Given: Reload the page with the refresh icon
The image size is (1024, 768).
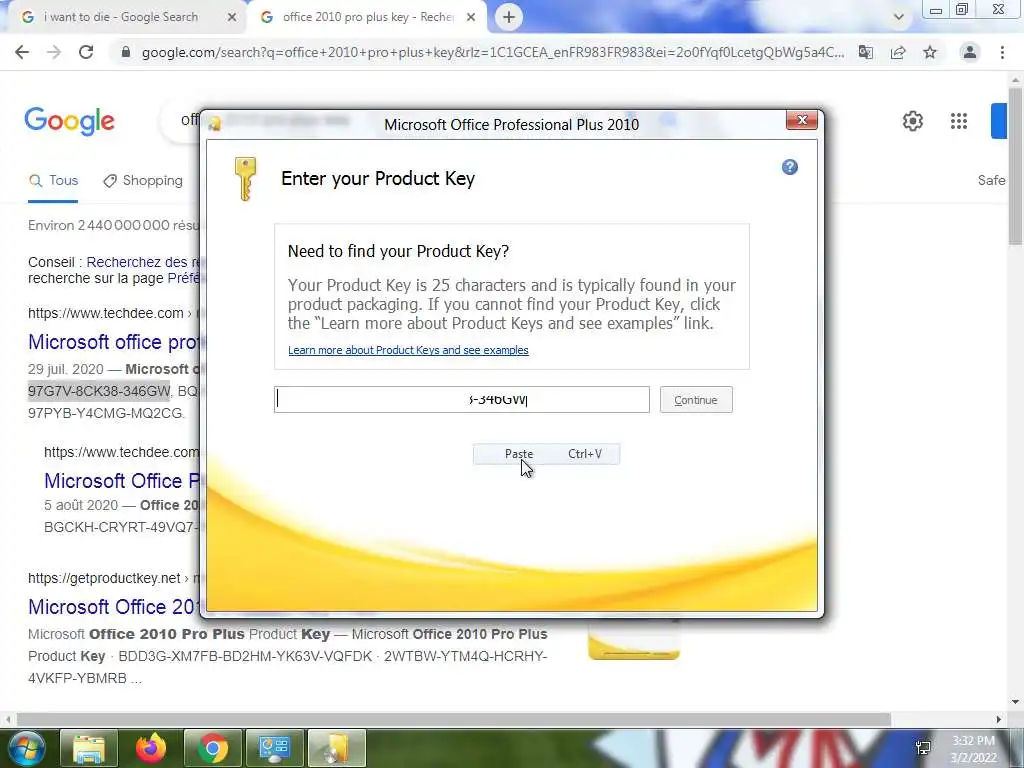Looking at the screenshot, I should tap(86, 52).
